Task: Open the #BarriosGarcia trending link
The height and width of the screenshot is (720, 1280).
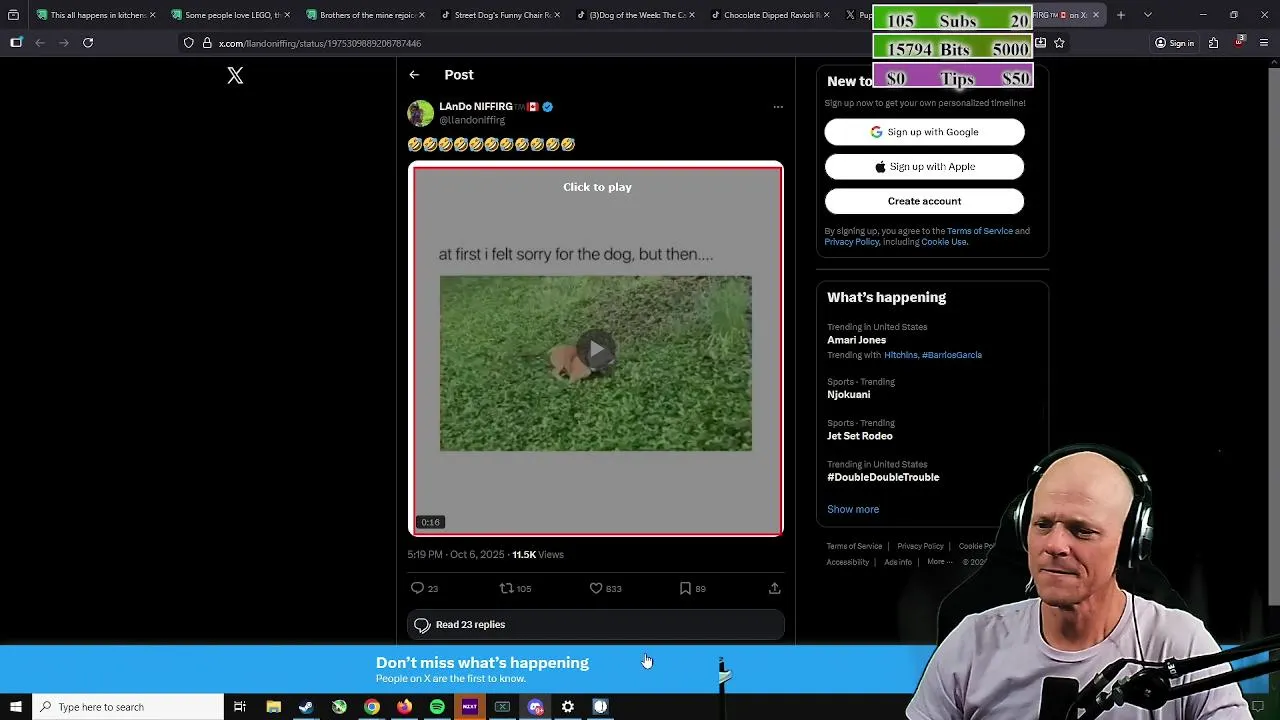Action: 952,355
